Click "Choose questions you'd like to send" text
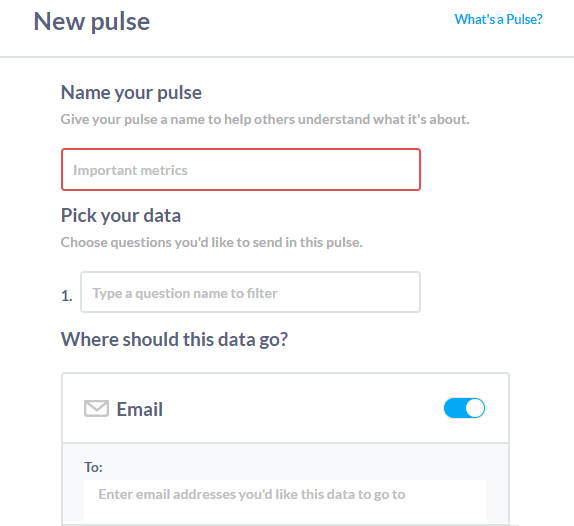Screen dimensions: 574x526 point(212,242)
